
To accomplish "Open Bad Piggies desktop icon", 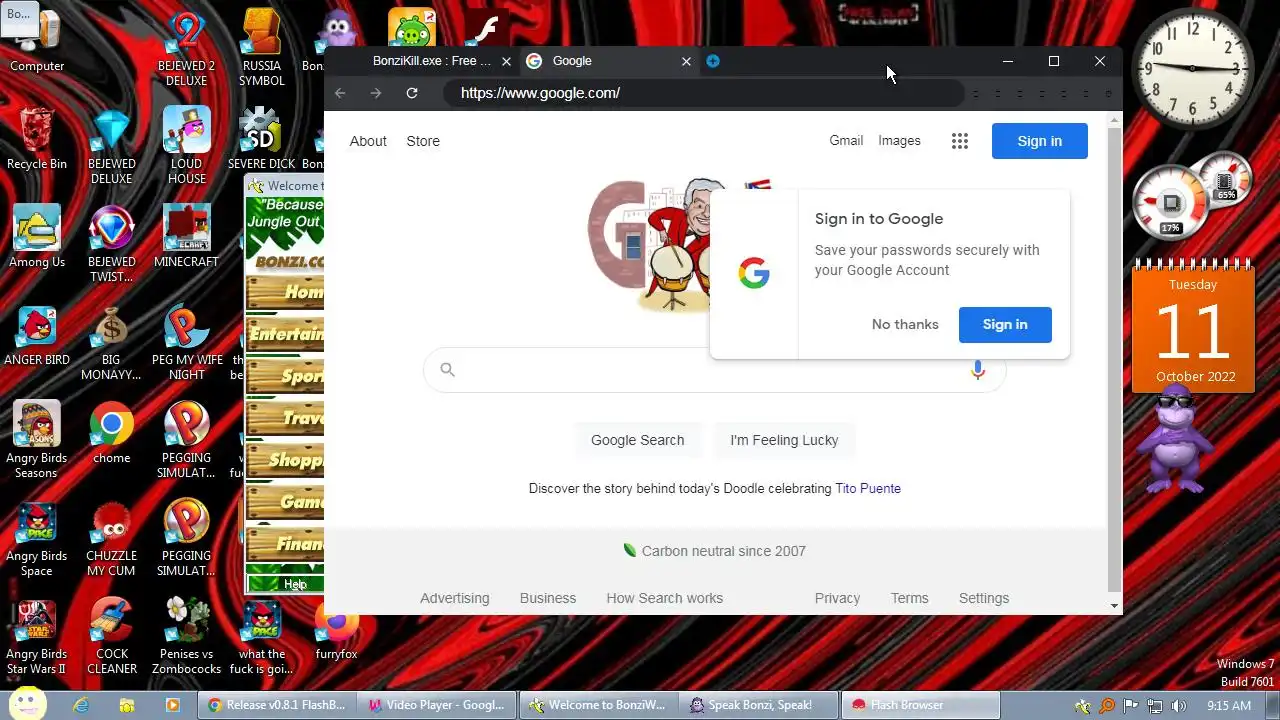I will click(x=412, y=28).
